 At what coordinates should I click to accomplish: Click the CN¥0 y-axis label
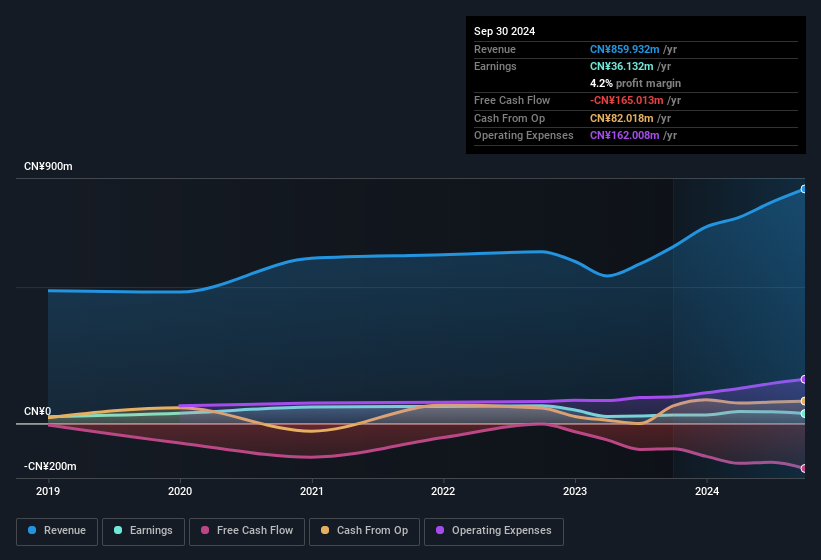tap(38, 411)
